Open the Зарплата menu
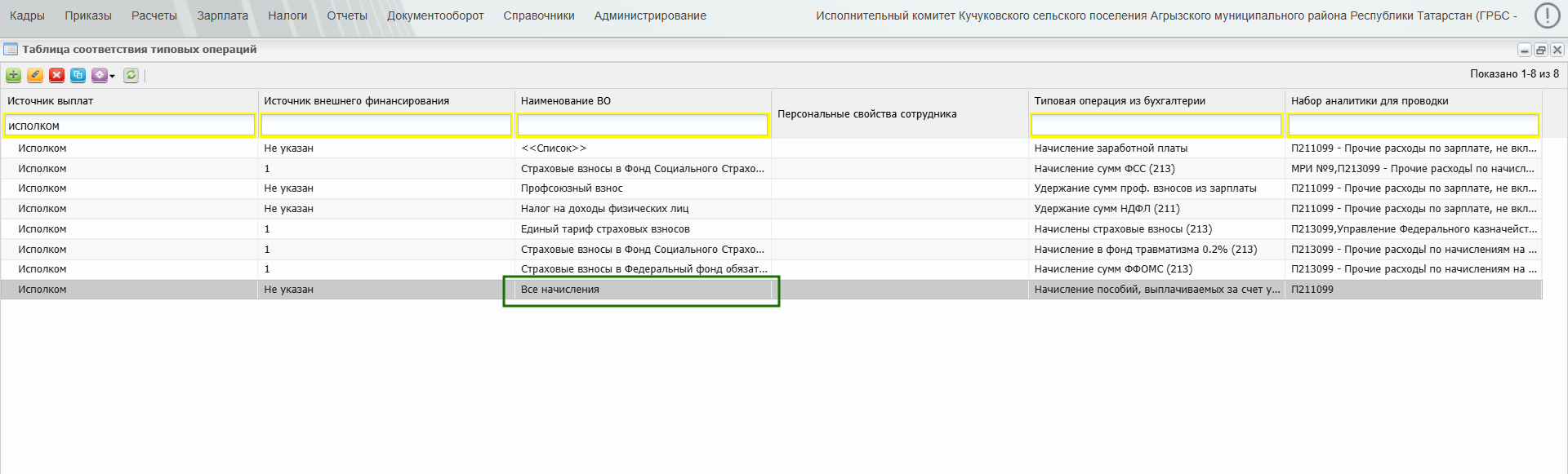The height and width of the screenshot is (474, 1568). (x=222, y=16)
